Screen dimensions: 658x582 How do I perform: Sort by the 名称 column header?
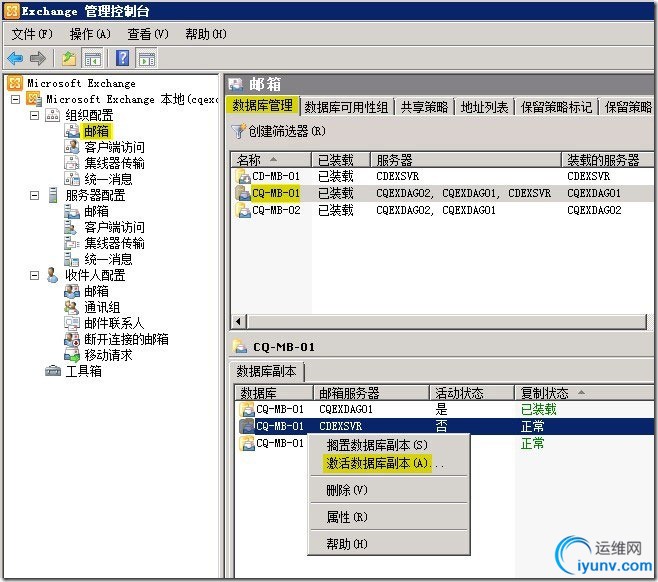(271, 160)
